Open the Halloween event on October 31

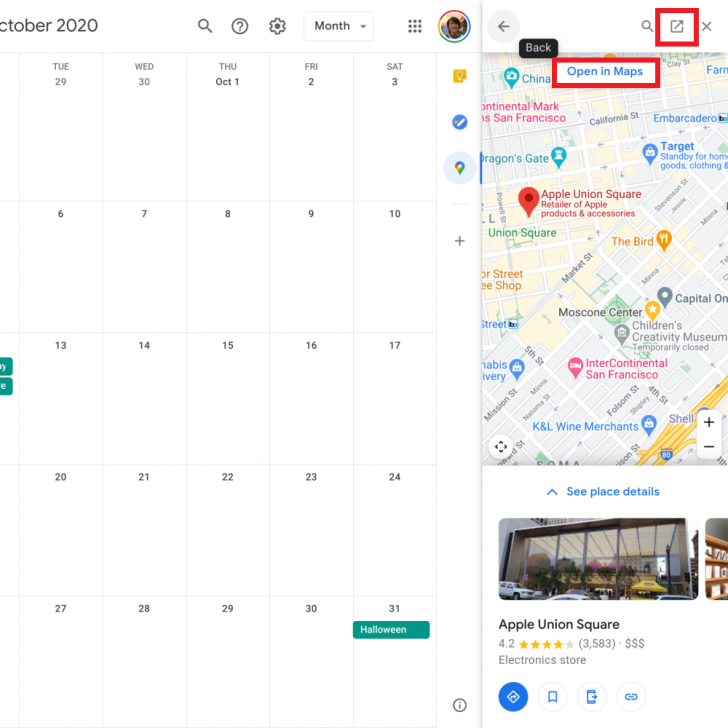[391, 630]
